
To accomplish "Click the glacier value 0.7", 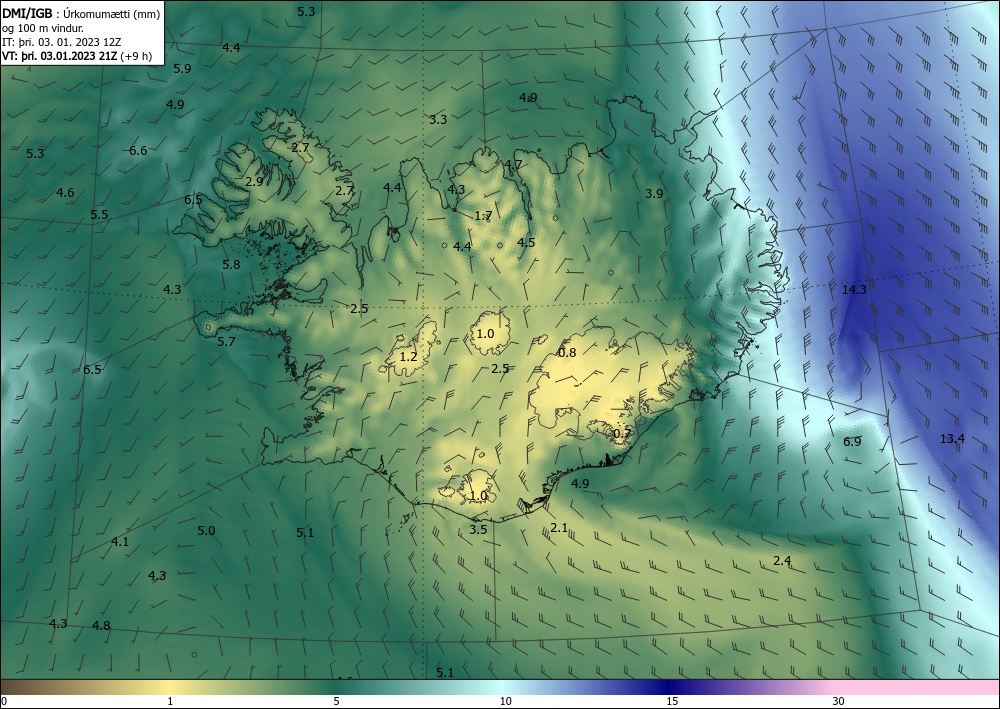I will [622, 434].
